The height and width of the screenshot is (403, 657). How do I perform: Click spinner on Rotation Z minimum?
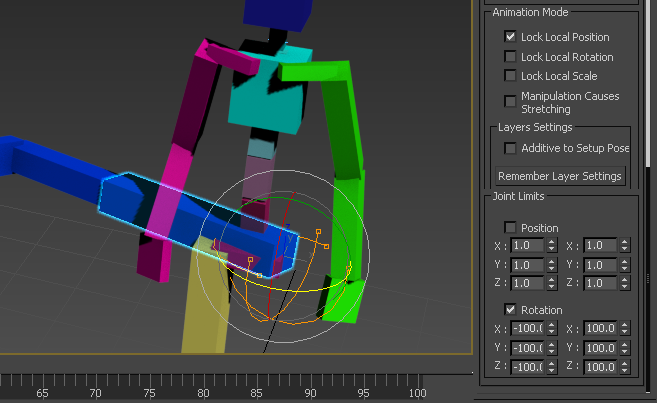pos(551,367)
